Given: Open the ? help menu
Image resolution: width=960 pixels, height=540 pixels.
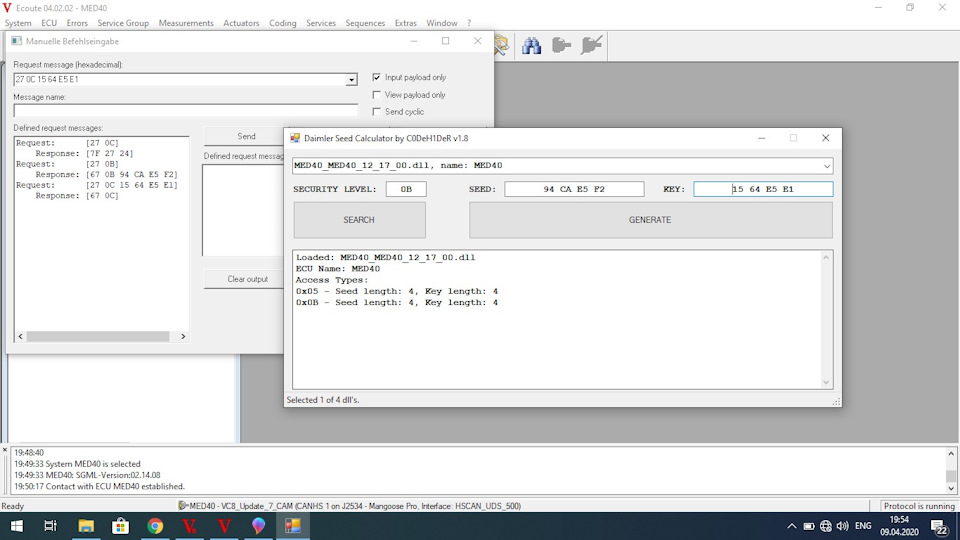Looking at the screenshot, I should 469,23.
